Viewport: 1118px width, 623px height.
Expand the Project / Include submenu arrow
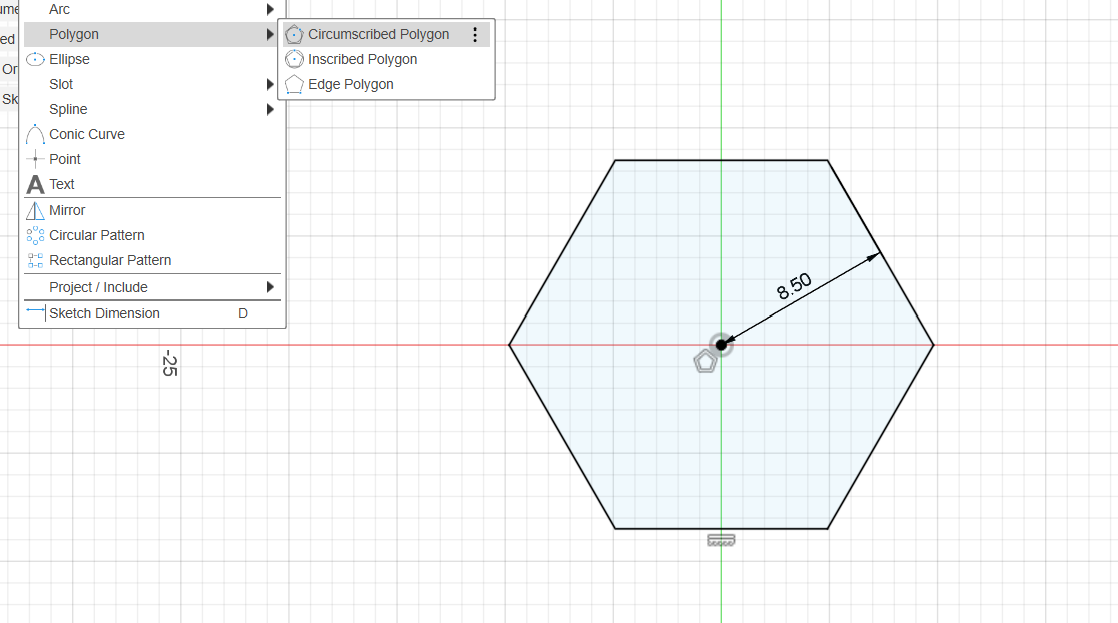tap(270, 287)
